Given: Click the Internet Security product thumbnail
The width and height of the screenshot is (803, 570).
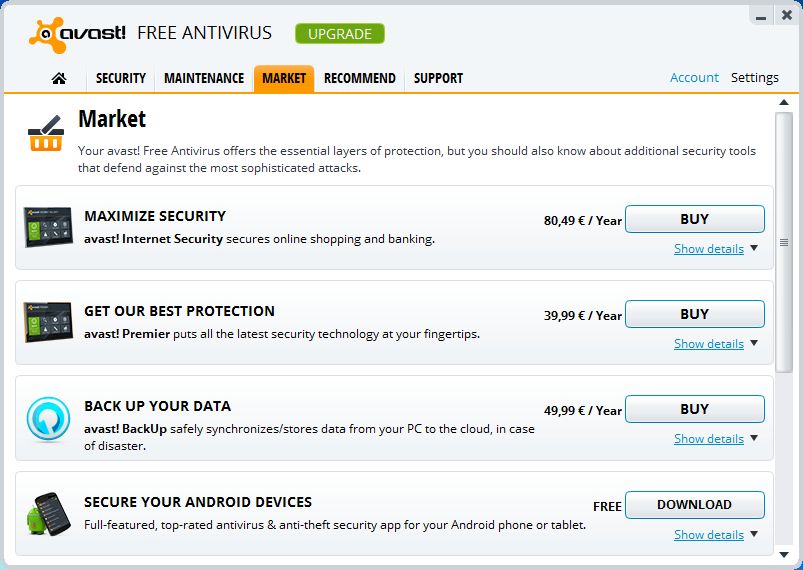Looking at the screenshot, I should (x=48, y=227).
